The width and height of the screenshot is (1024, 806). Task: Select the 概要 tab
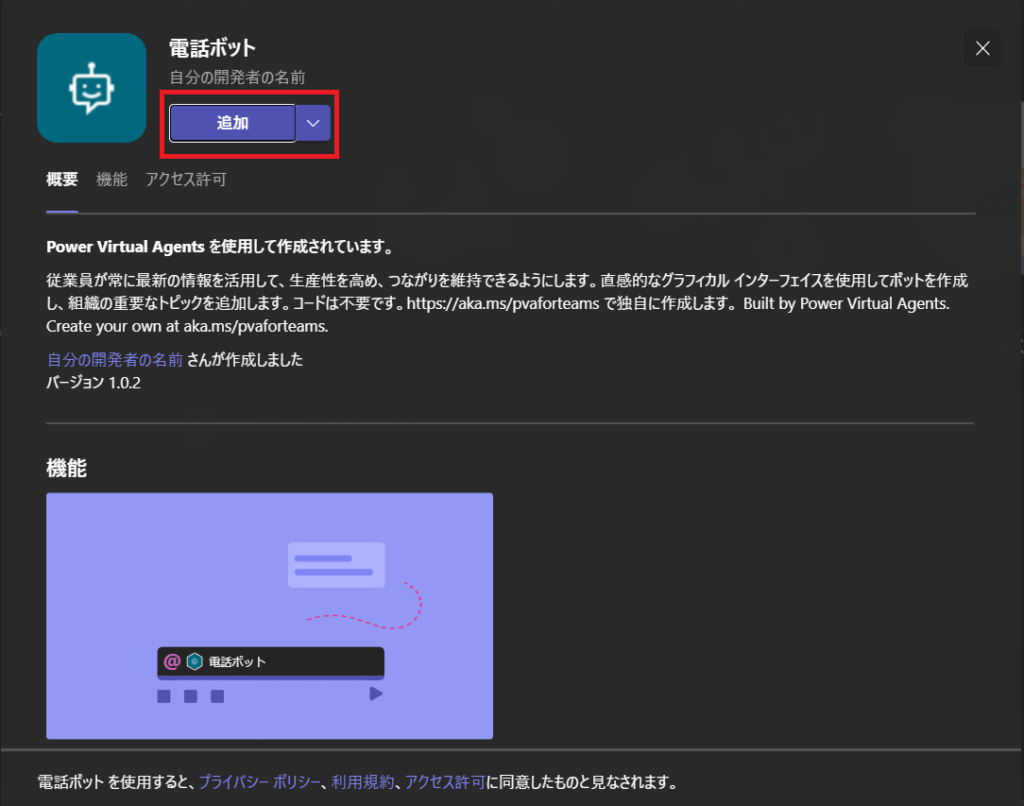click(x=62, y=180)
